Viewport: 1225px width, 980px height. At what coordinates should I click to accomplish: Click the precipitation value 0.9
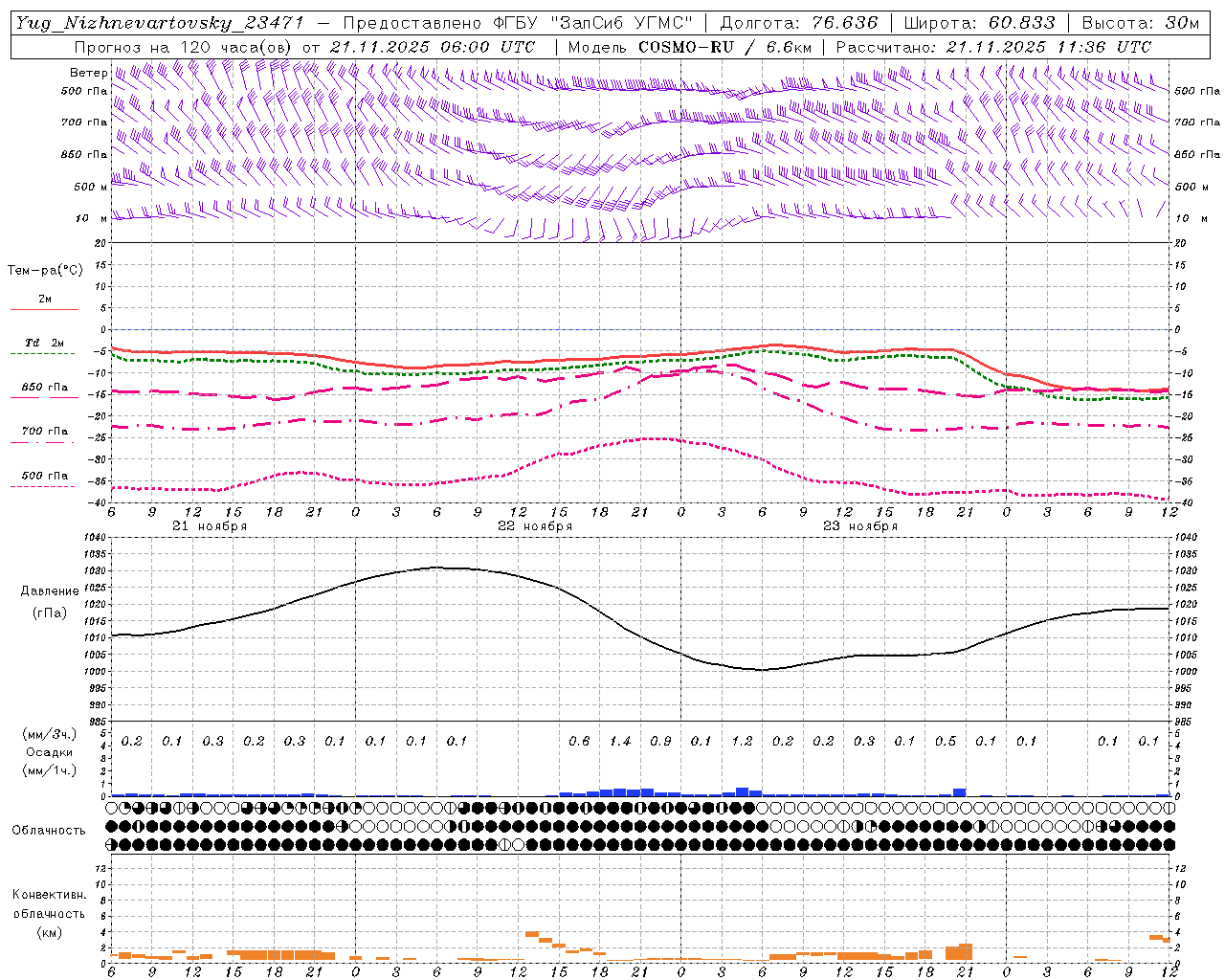pos(660,742)
